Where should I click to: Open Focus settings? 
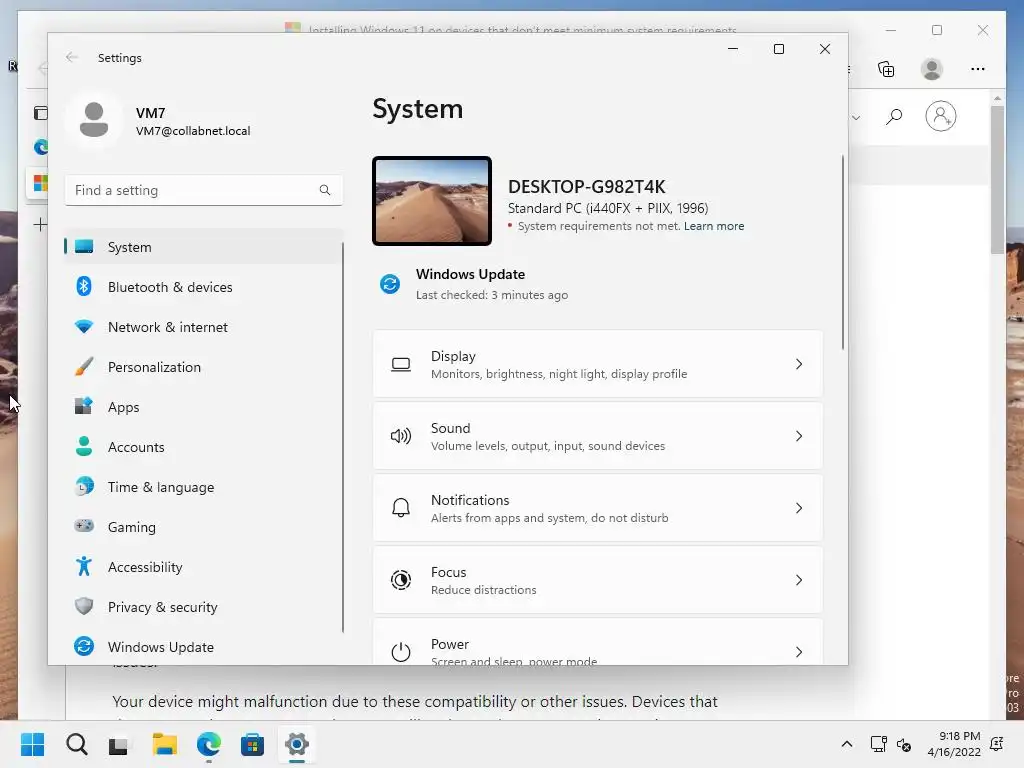point(598,580)
